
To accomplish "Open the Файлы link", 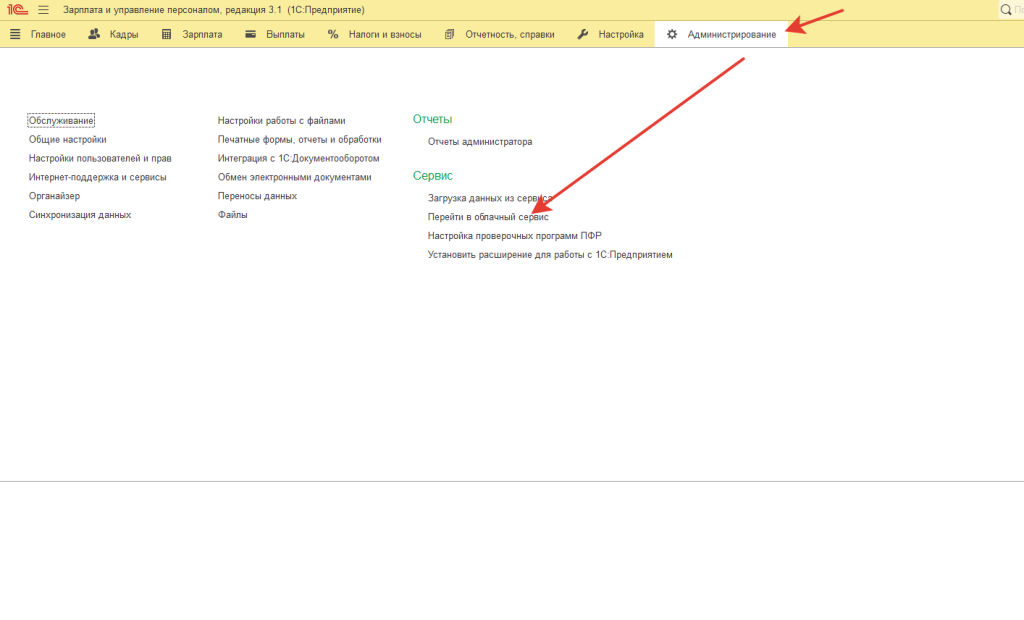I will 232,215.
